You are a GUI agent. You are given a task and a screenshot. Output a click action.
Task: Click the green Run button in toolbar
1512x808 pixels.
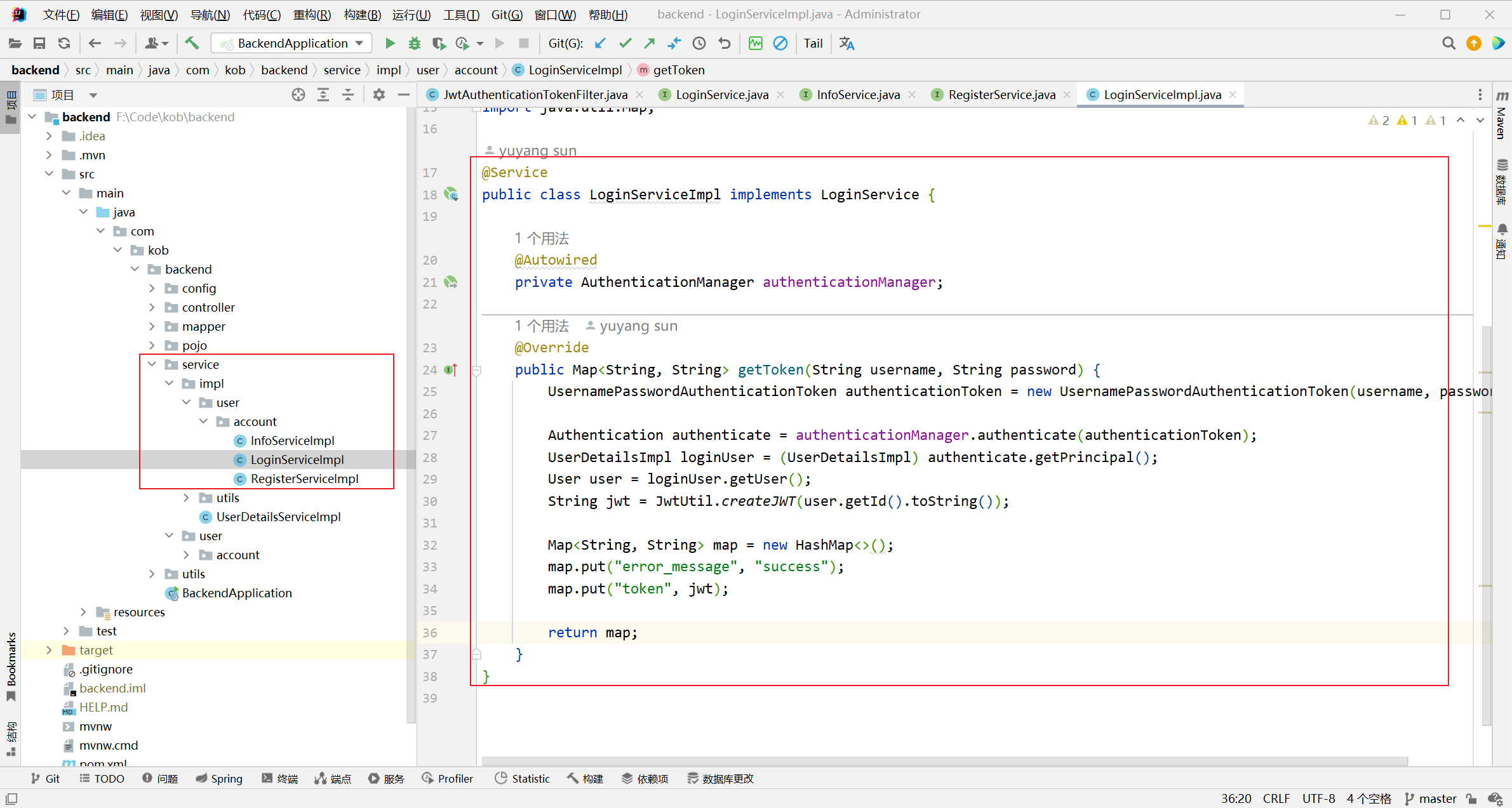390,43
